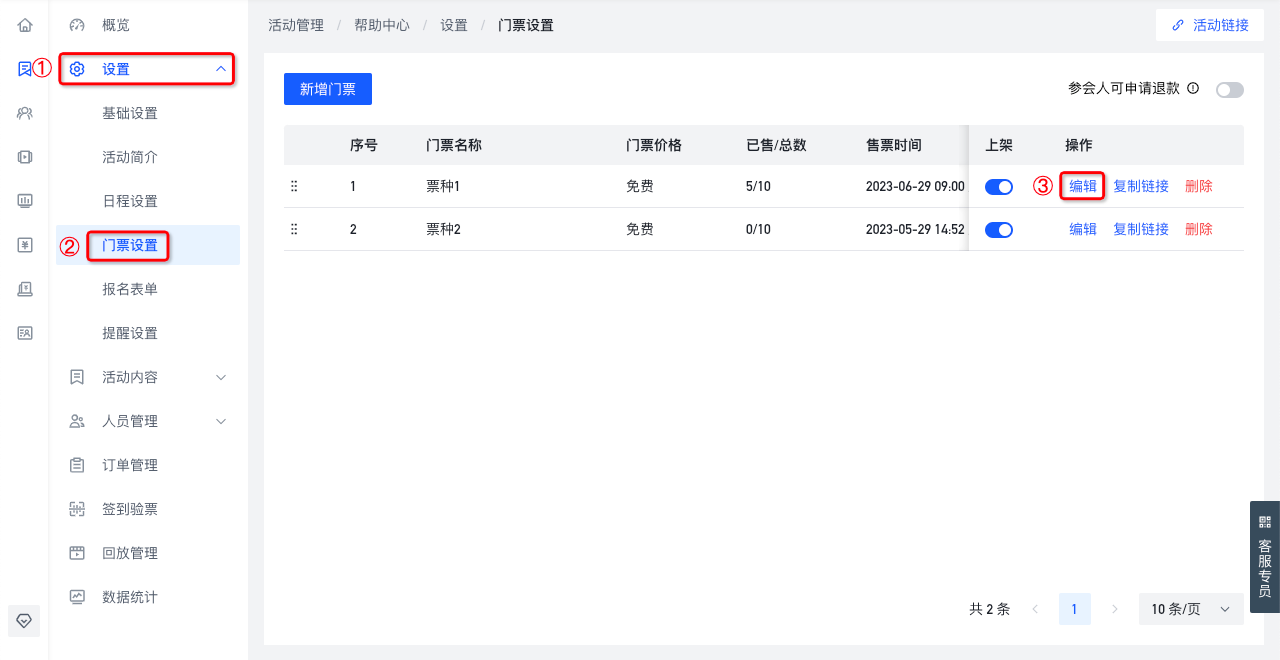Click the yen payment icon in left rail
This screenshot has width=1280, height=660.
pos(25,245)
